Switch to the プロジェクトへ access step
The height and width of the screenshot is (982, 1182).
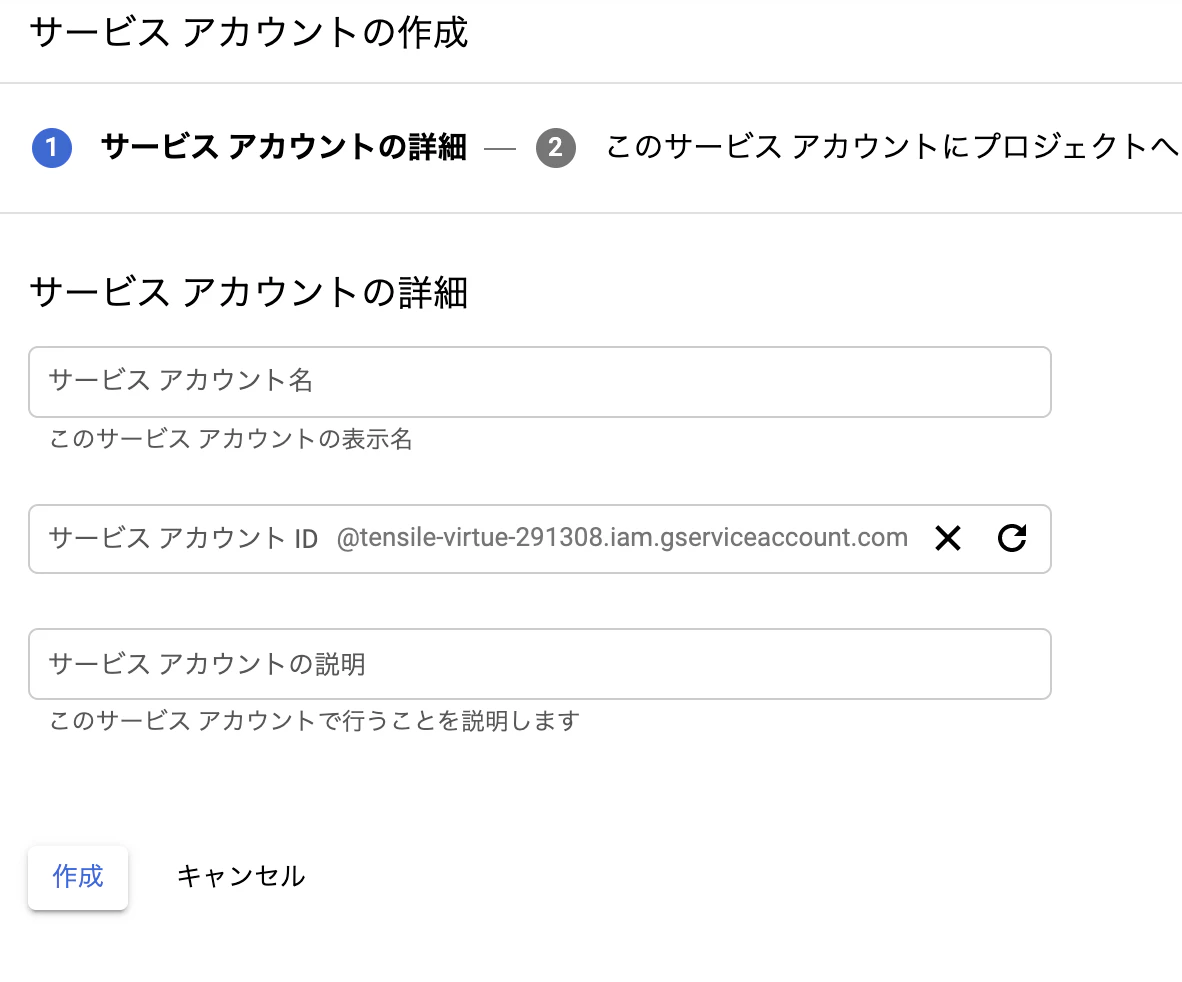click(890, 147)
